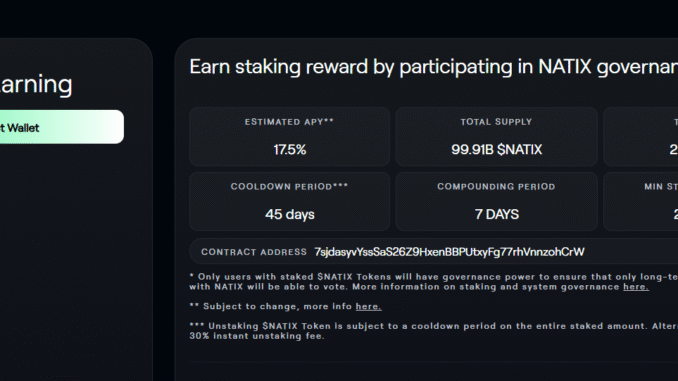
Task: Open 'here' link after Subject to change
Action: point(368,306)
